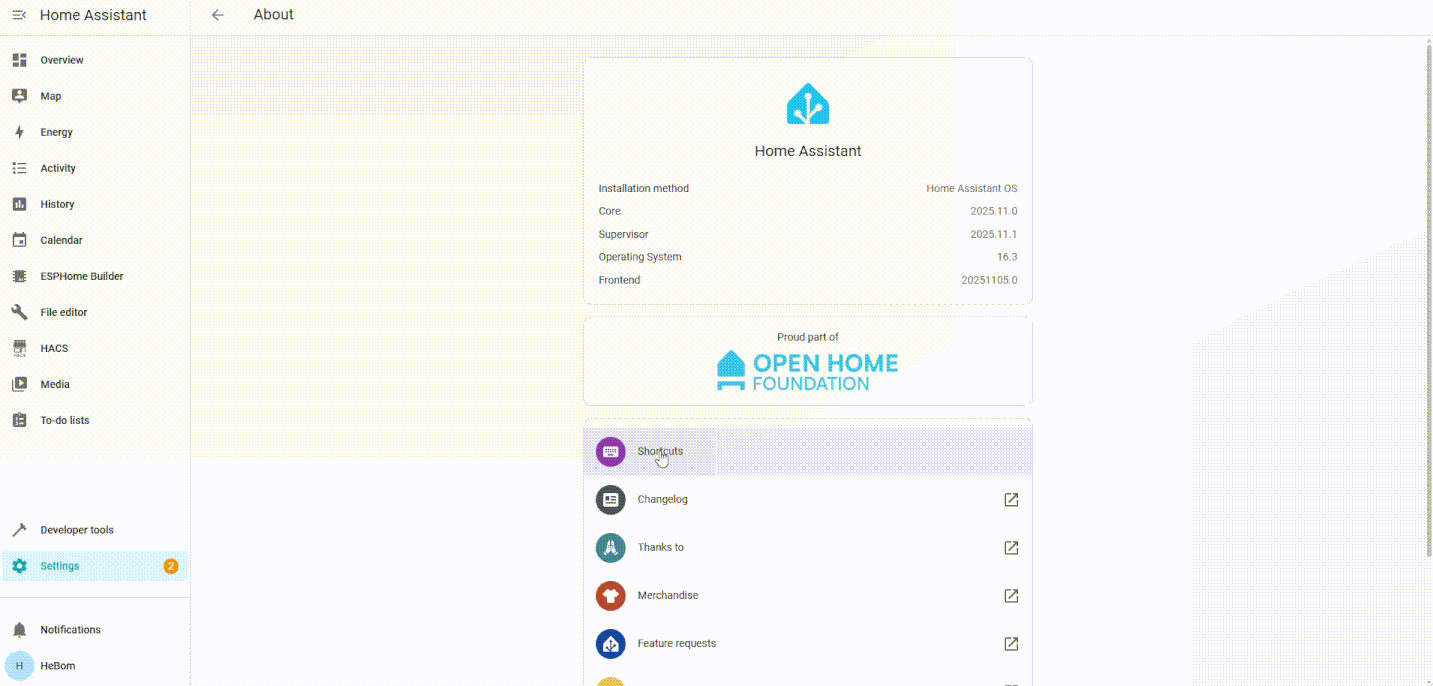
Task: Click the page vertical scrollbar
Action: [1428, 300]
